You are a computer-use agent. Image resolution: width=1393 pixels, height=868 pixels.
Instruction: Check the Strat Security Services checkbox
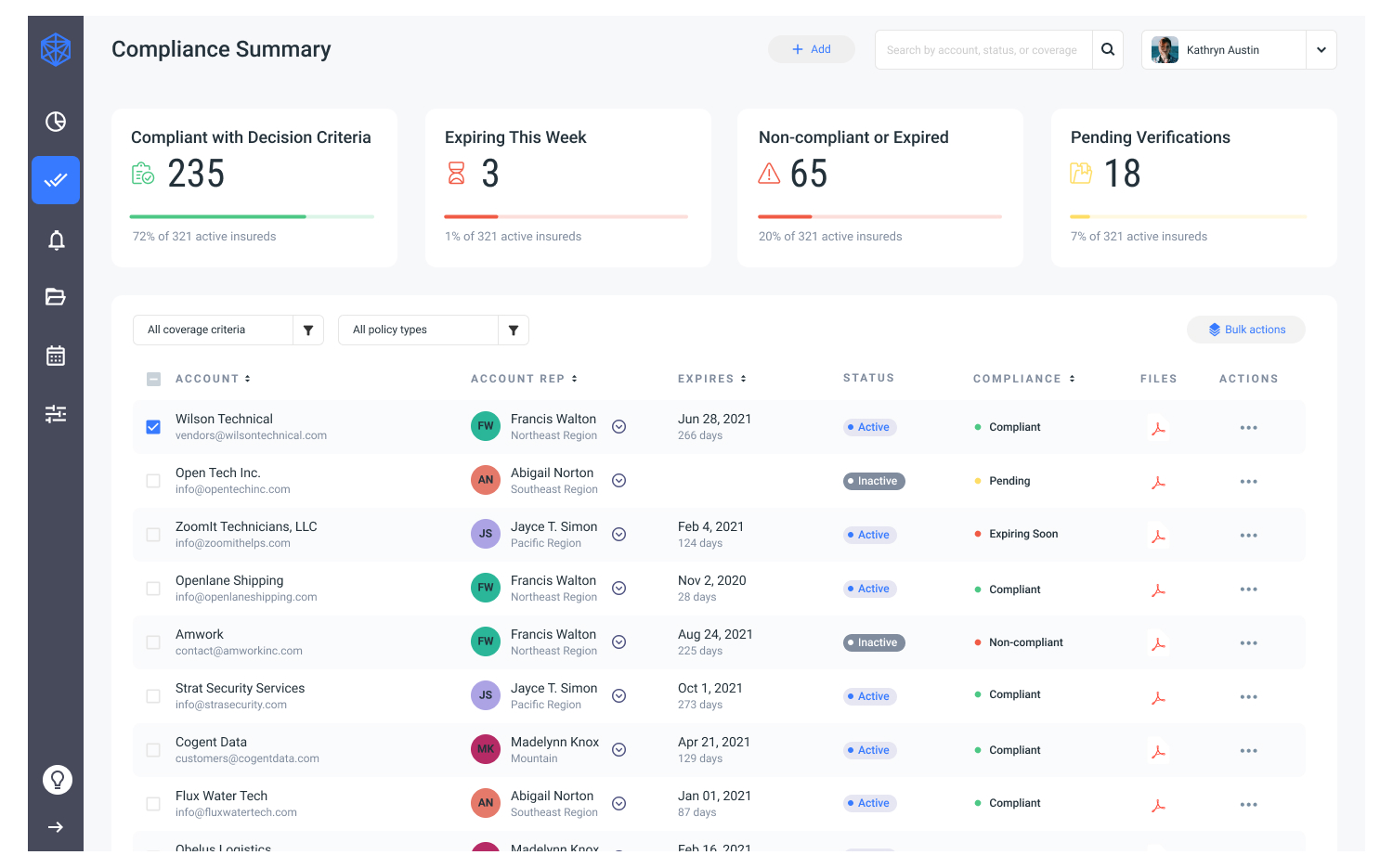(153, 696)
